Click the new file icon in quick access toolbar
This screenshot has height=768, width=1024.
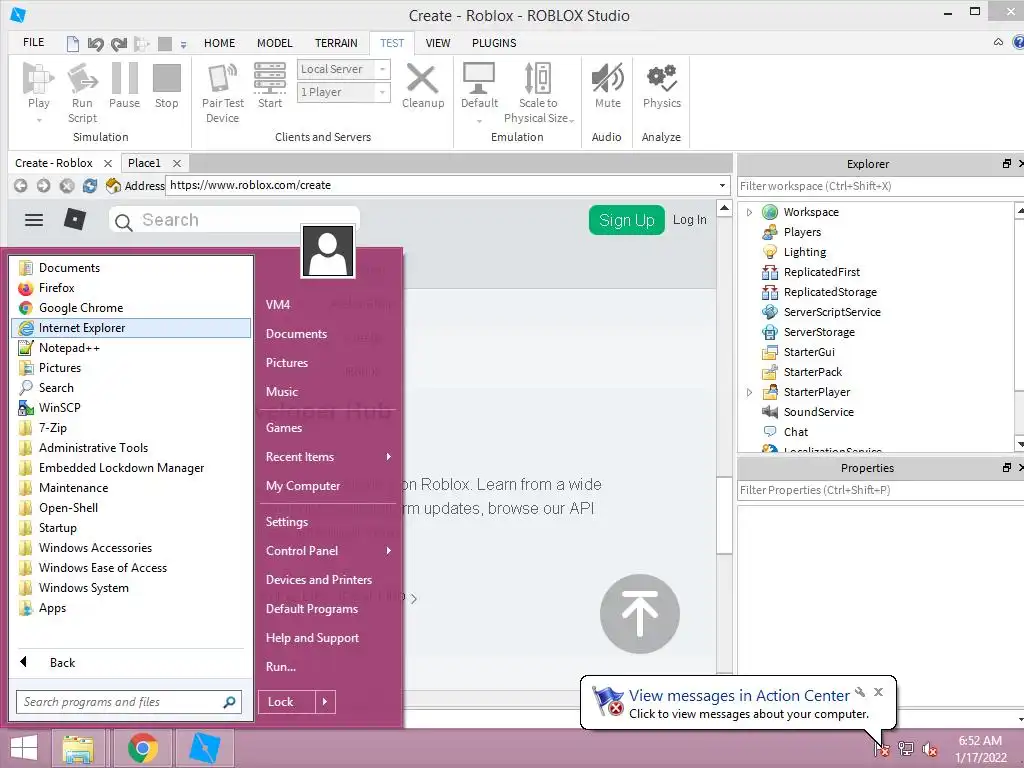pos(73,44)
